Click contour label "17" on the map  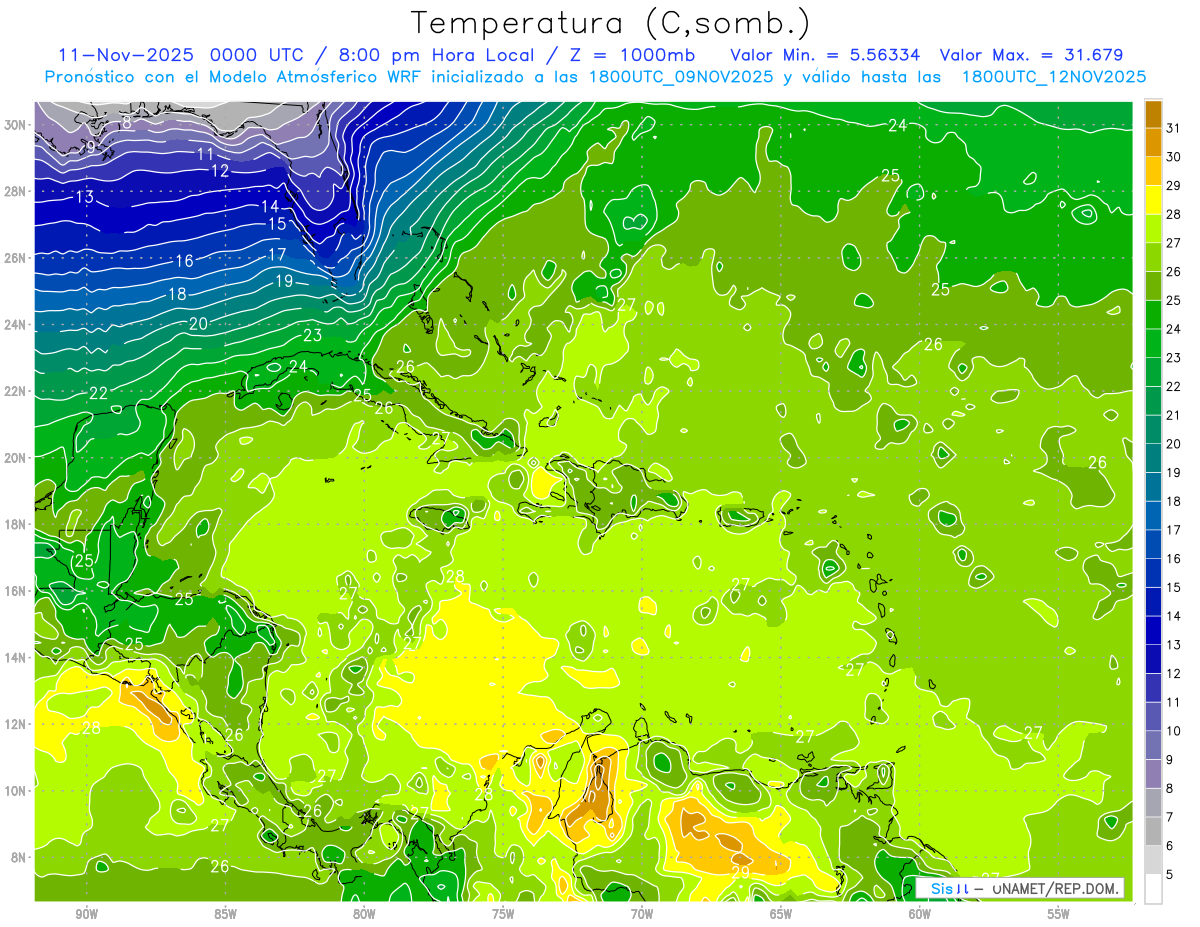277,255
